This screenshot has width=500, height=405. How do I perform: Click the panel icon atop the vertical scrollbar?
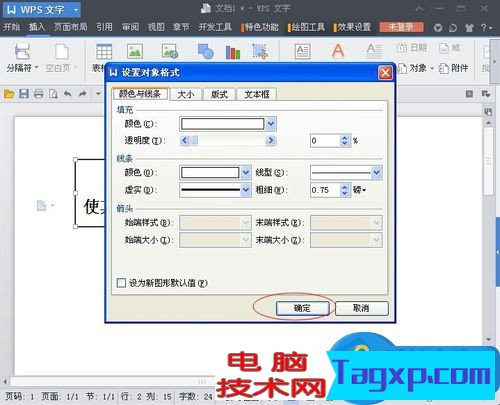488,112
